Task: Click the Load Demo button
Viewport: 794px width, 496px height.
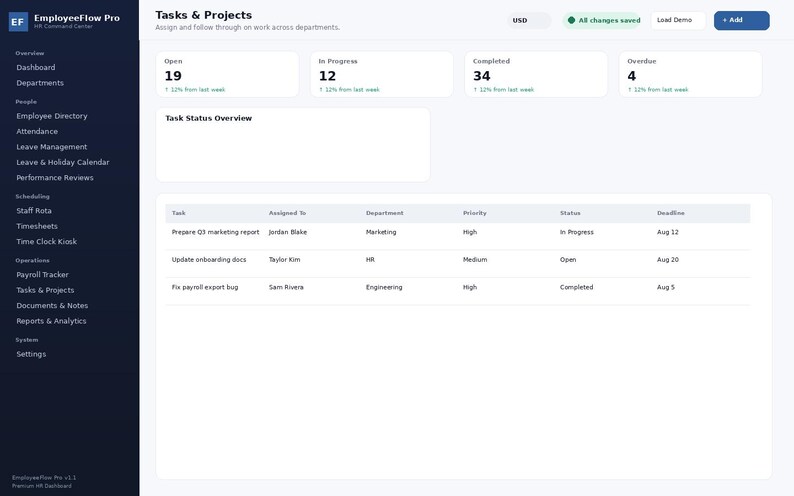Action: tap(678, 20)
